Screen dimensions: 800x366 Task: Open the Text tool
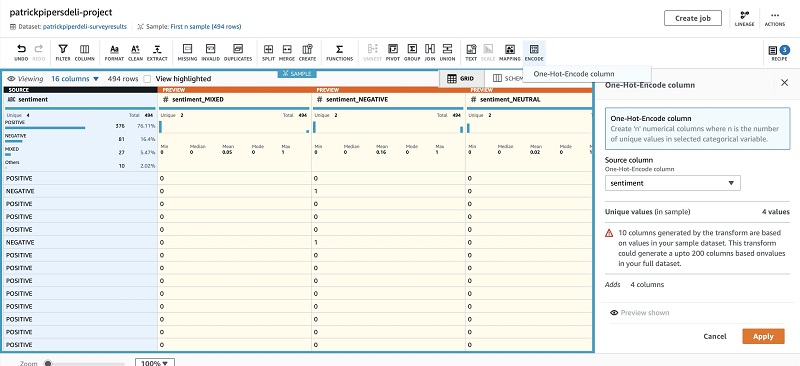(471, 52)
